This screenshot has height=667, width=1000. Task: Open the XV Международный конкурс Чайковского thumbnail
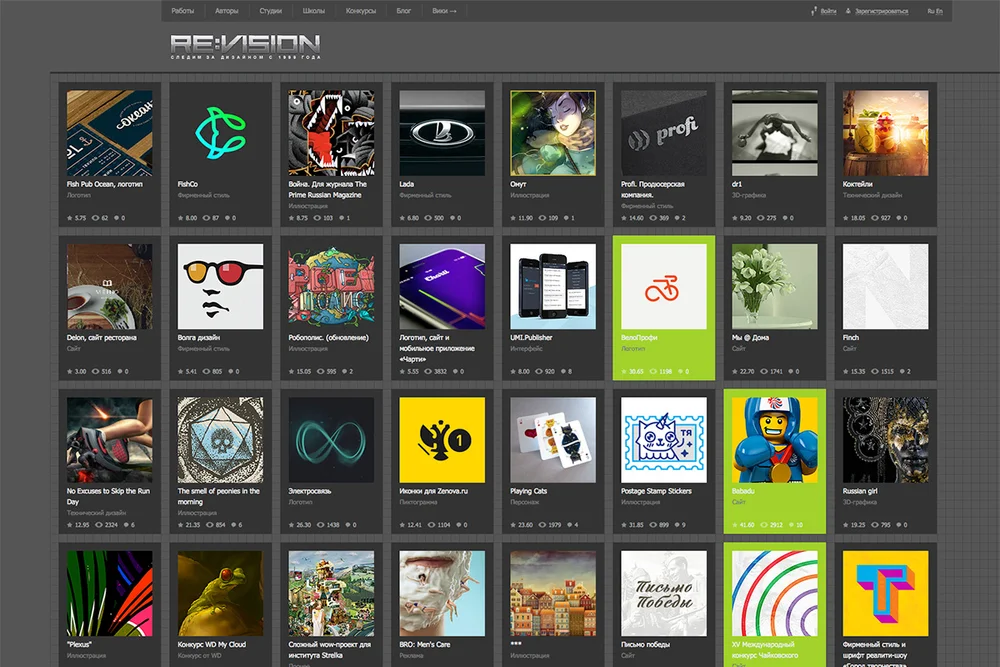(775, 594)
